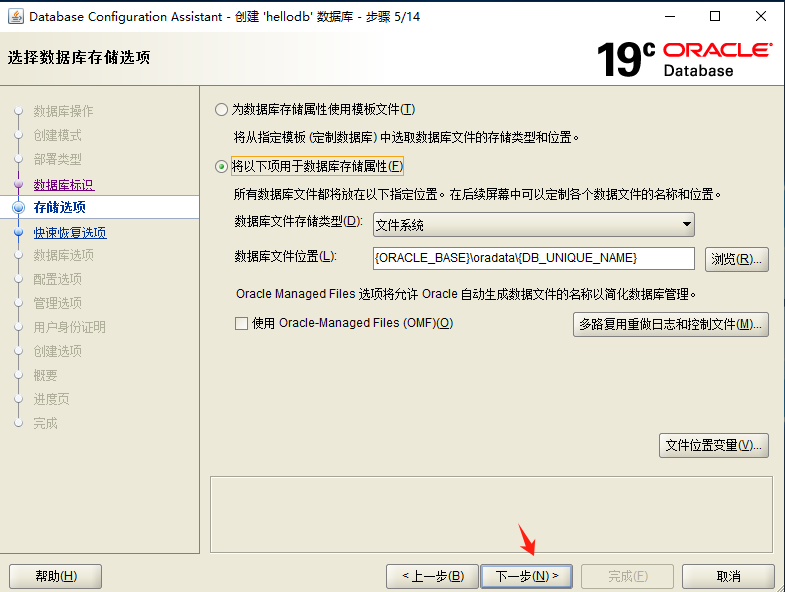Click the 完成 step label in sidebar
The image size is (785, 592).
tap(46, 423)
